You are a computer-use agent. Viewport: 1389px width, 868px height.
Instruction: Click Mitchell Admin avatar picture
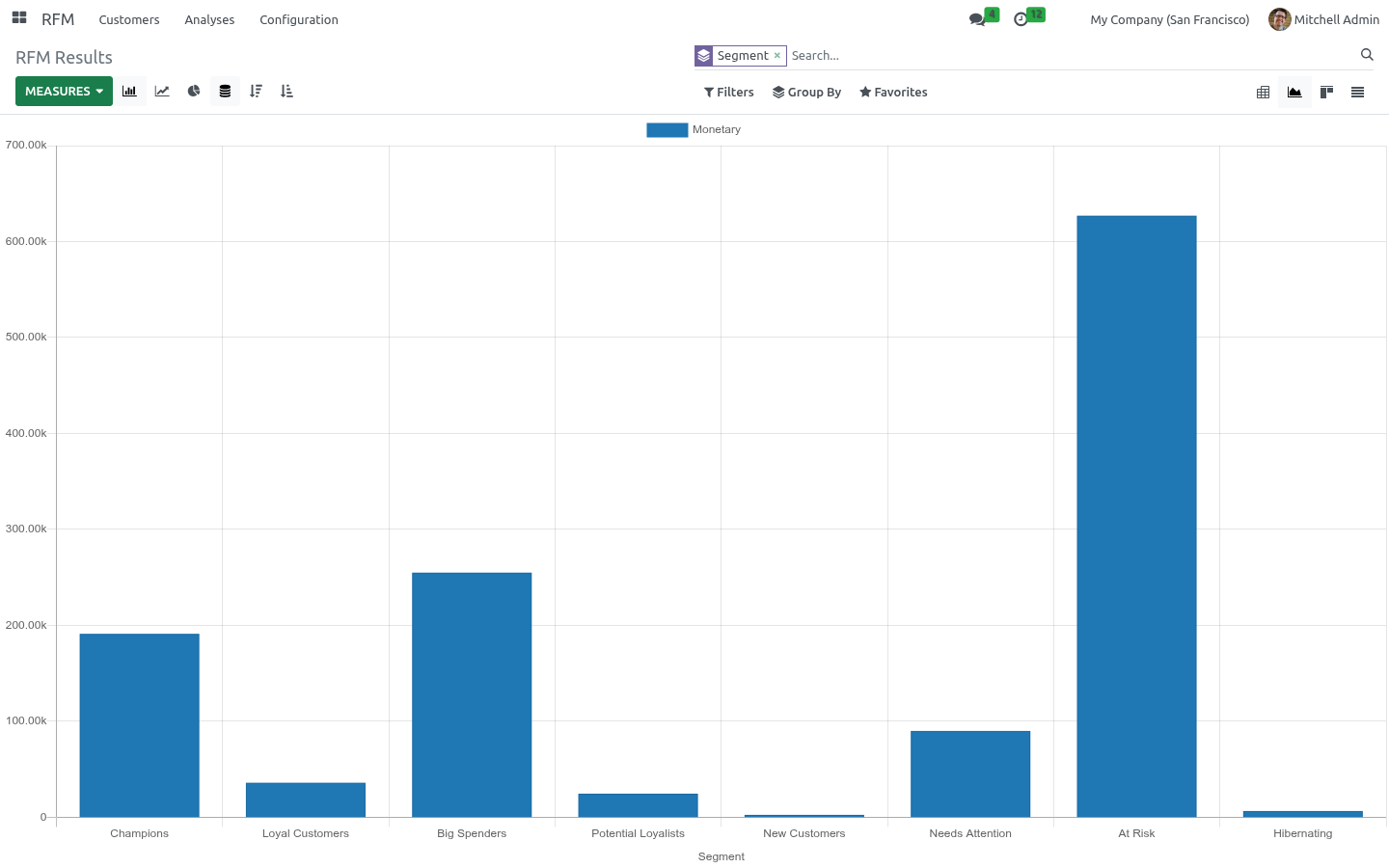coord(1279,19)
